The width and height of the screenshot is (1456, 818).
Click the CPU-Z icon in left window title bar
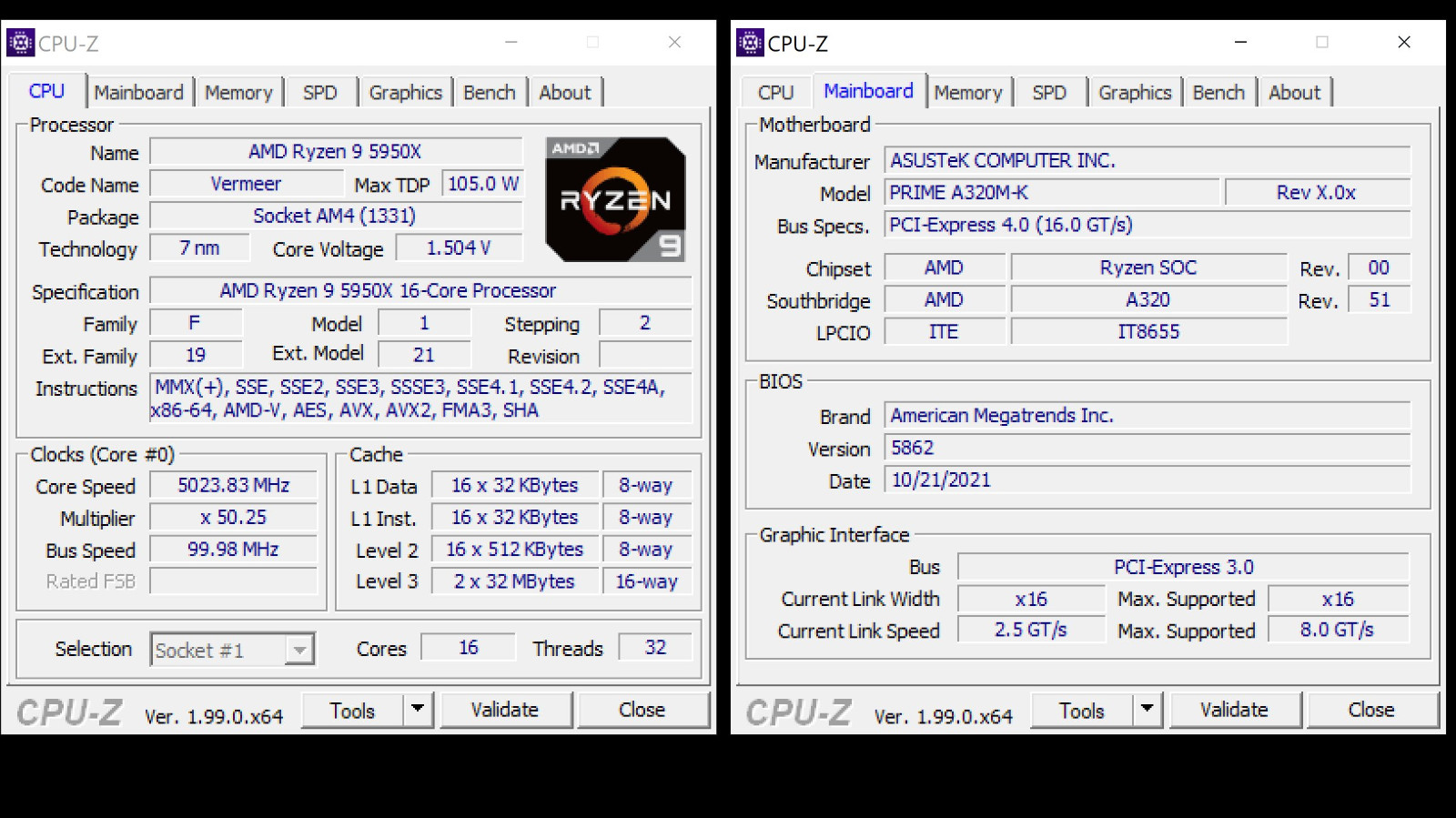(x=20, y=43)
